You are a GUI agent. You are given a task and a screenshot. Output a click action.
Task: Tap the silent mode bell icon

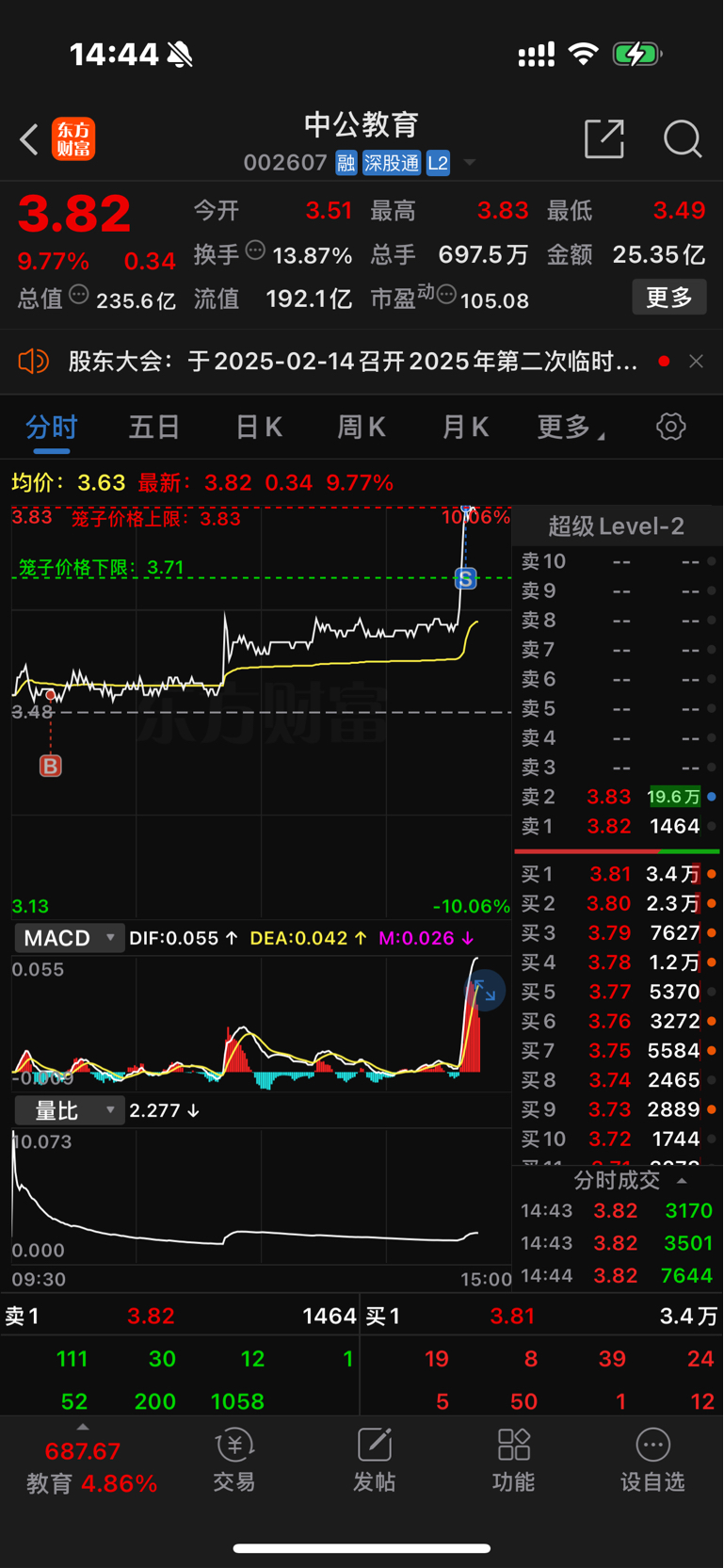pos(180,55)
